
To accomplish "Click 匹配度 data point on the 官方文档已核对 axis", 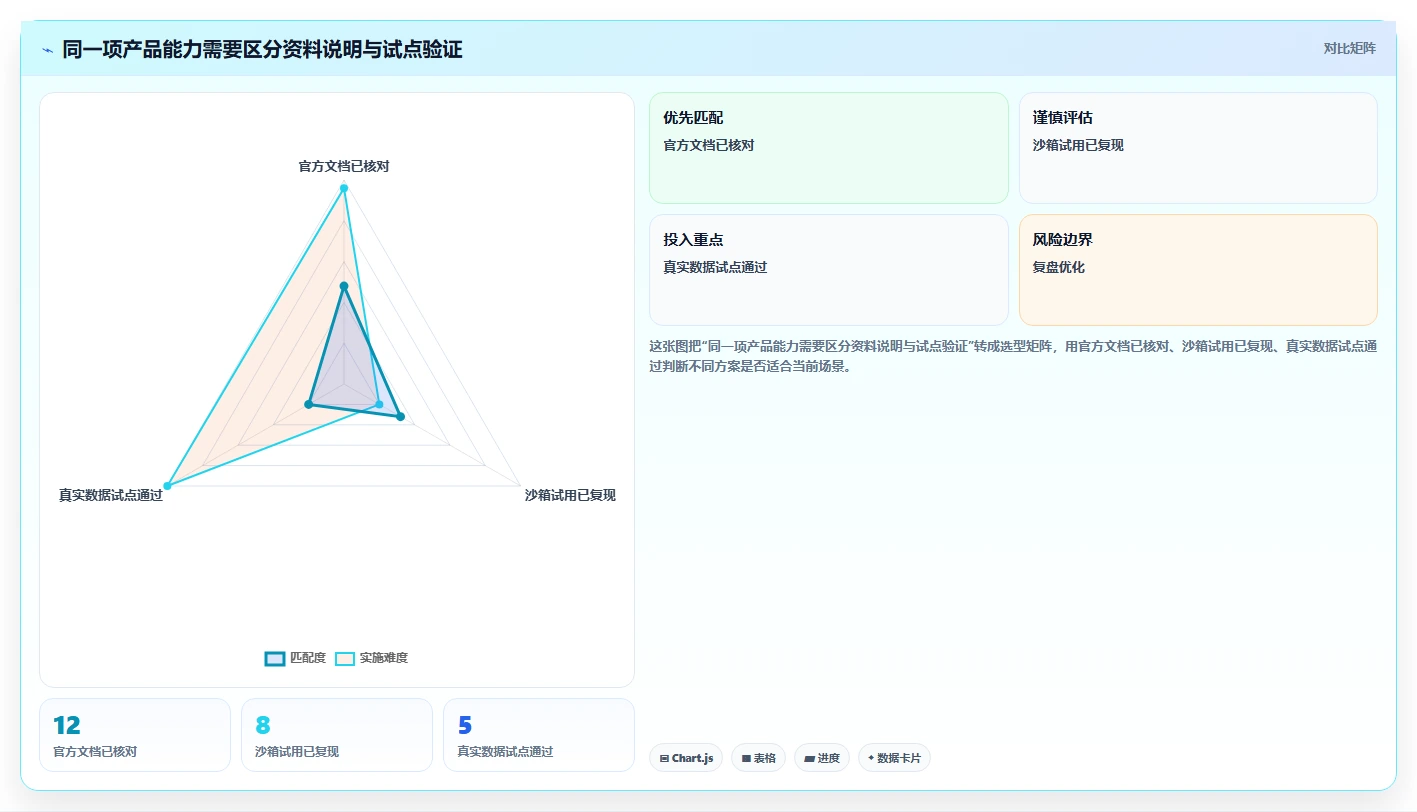I will pos(344,287).
